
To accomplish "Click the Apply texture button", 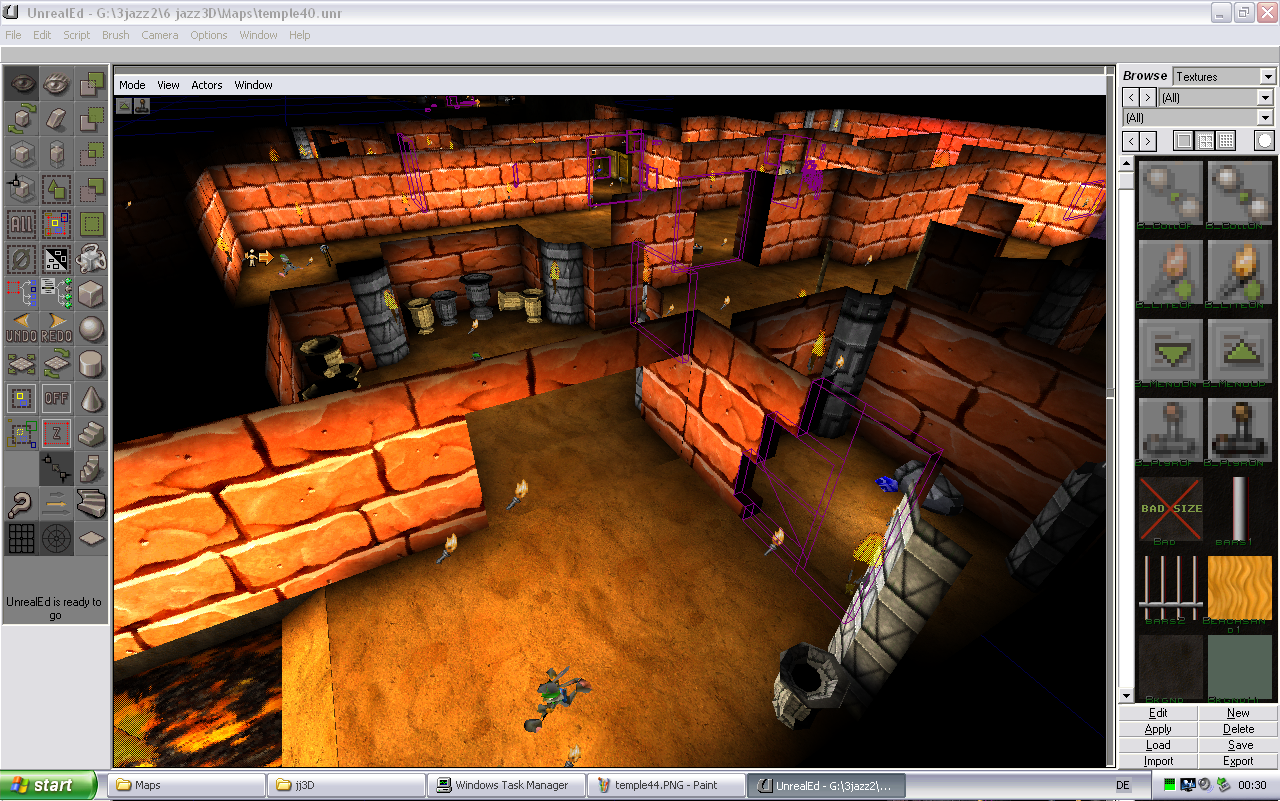I will click(1158, 729).
